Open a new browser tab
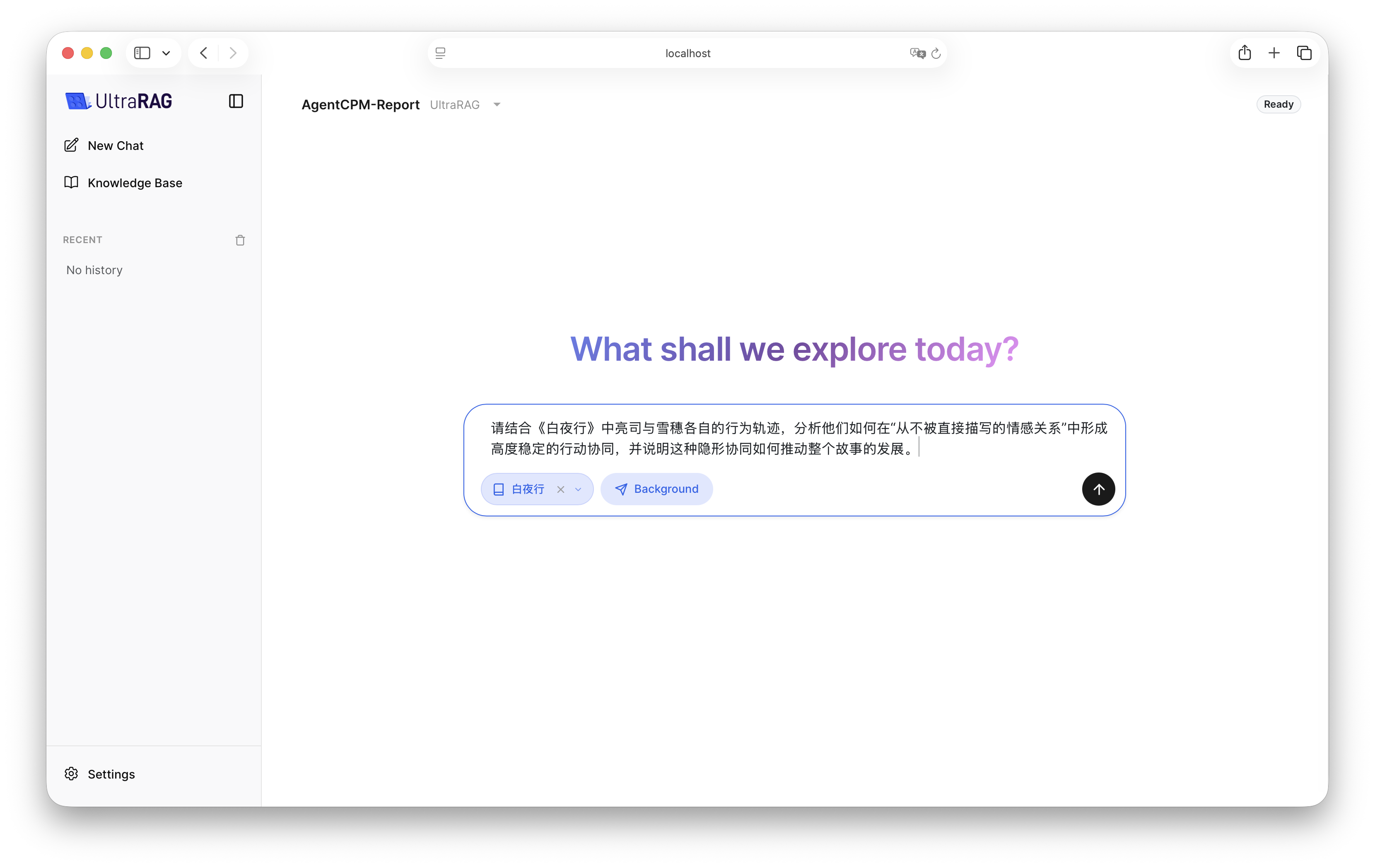The width and height of the screenshot is (1375, 868). tap(1274, 53)
